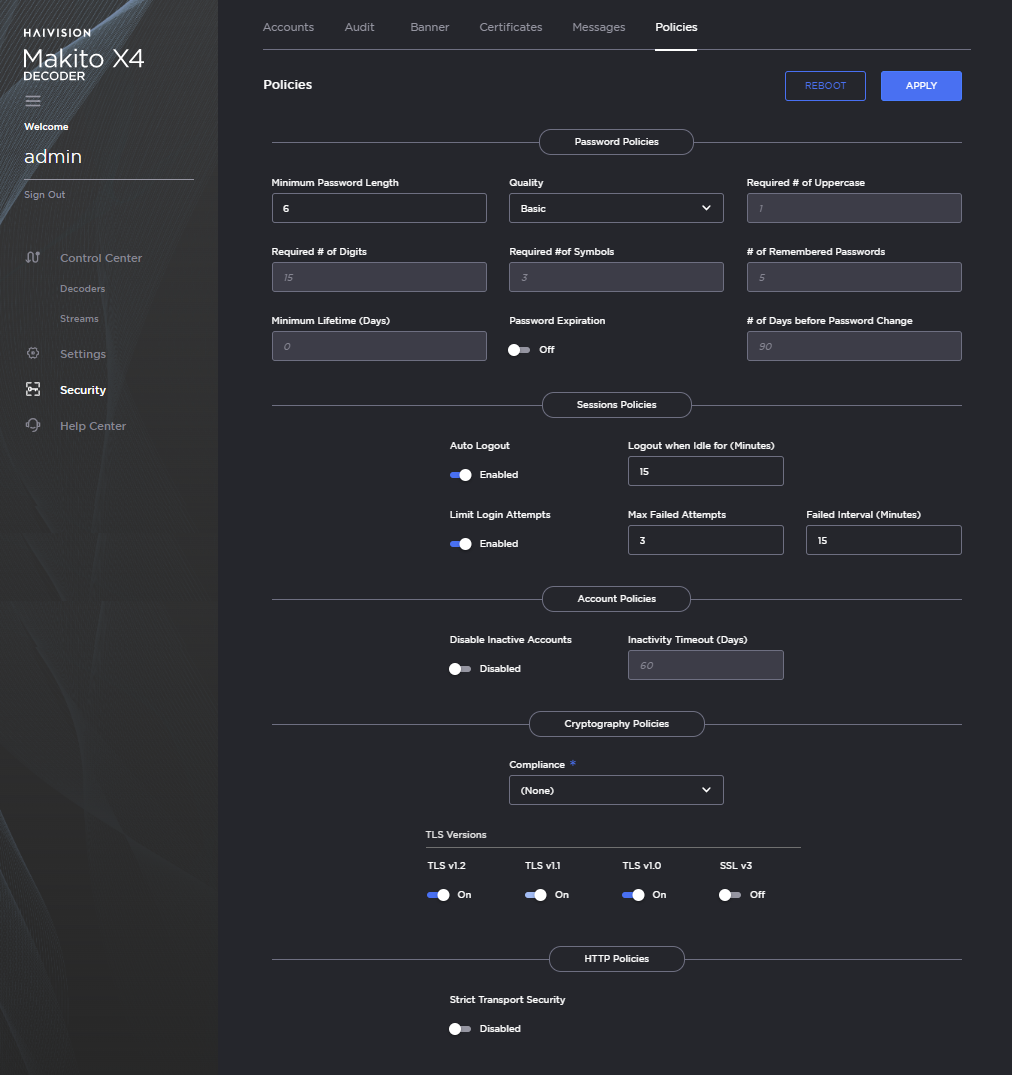This screenshot has height=1075, width=1012.
Task: Toggle the Auto Logout switch
Action: point(461,475)
